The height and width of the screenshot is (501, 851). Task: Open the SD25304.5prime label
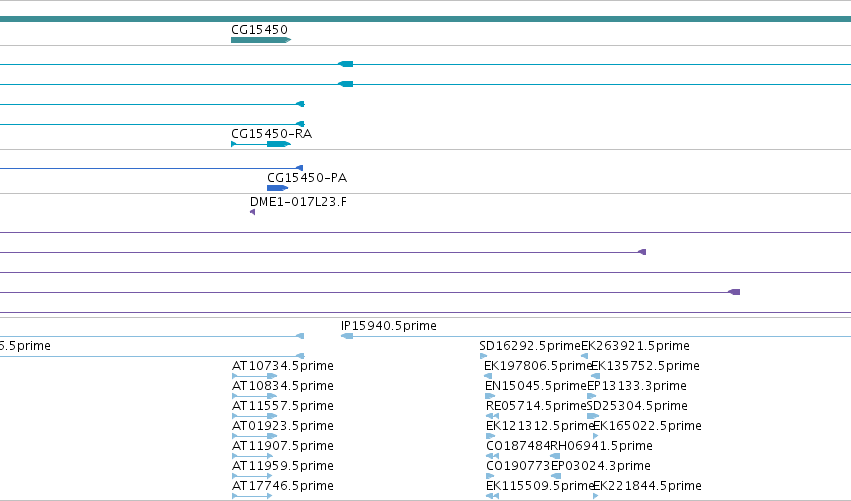[637, 406]
